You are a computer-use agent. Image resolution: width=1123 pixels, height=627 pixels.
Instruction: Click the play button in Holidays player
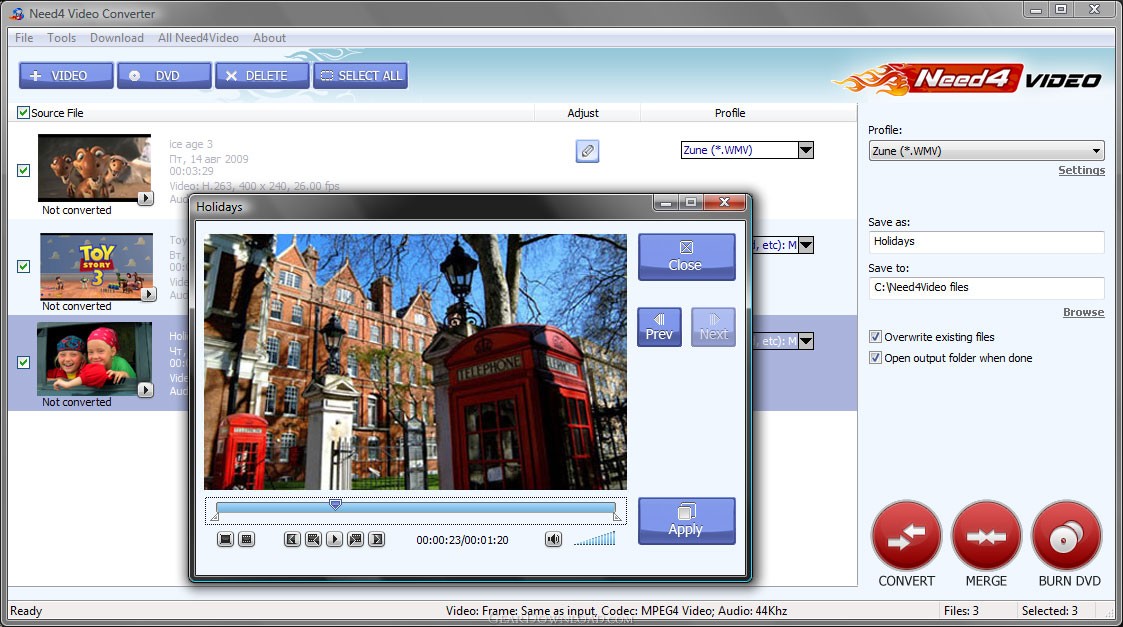click(x=334, y=539)
